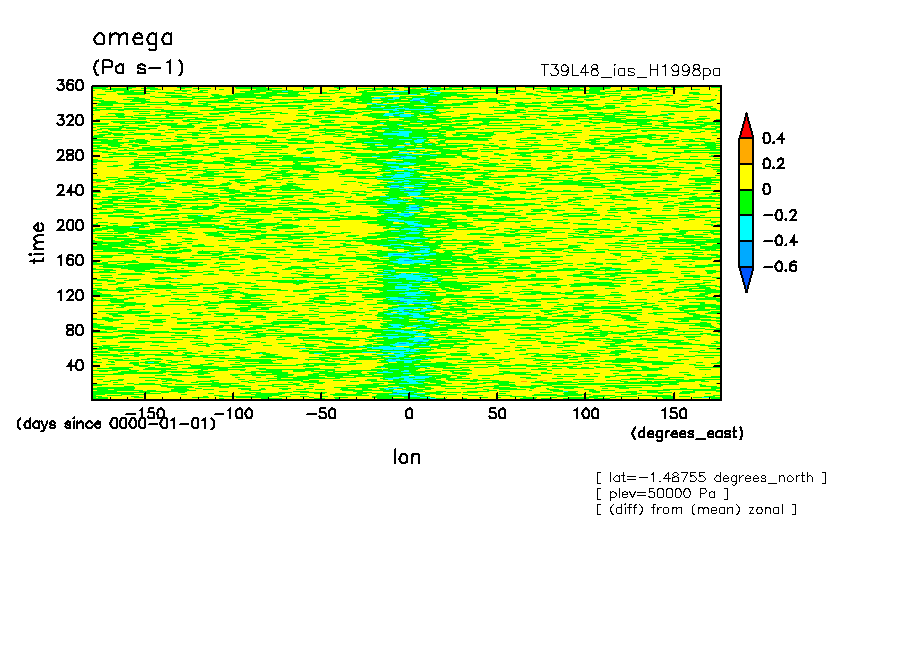The height and width of the screenshot is (654, 904).
Task: Click the x-axis tick label -50
Action: click(x=321, y=414)
